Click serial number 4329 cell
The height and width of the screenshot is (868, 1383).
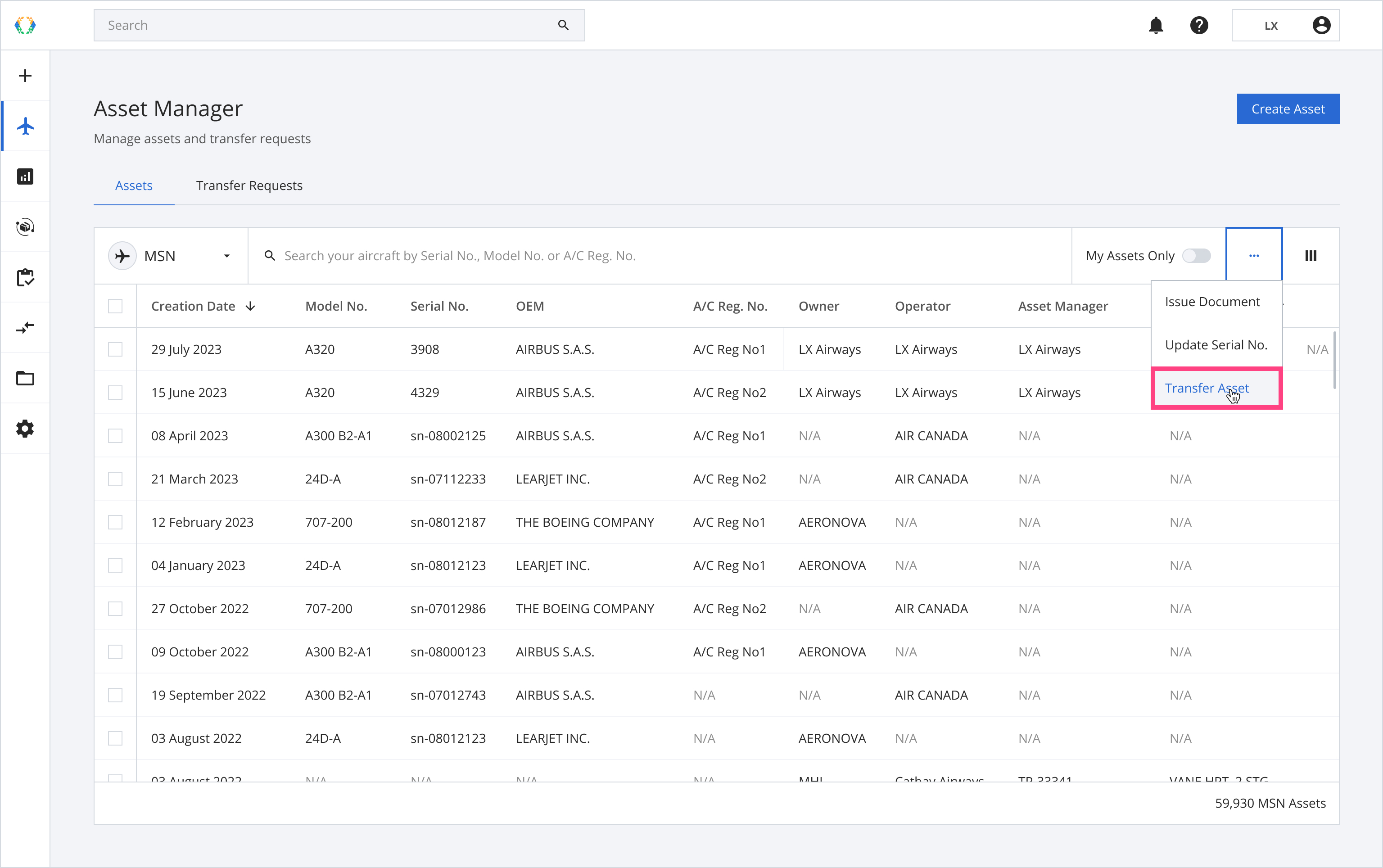pos(424,393)
